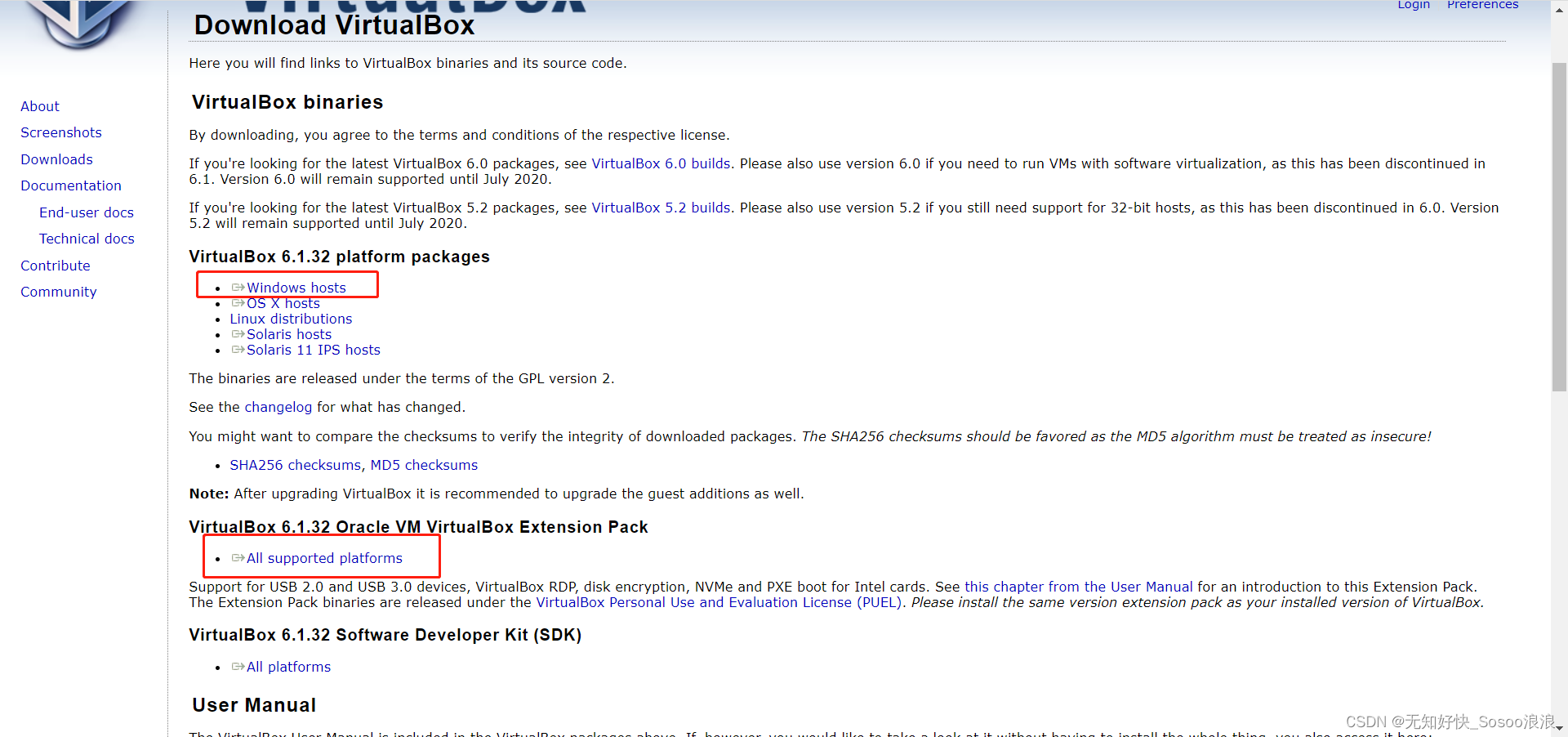Viewport: 1568px width, 737px height.
Task: Download All supported platforms extension pack
Action: tap(324, 558)
